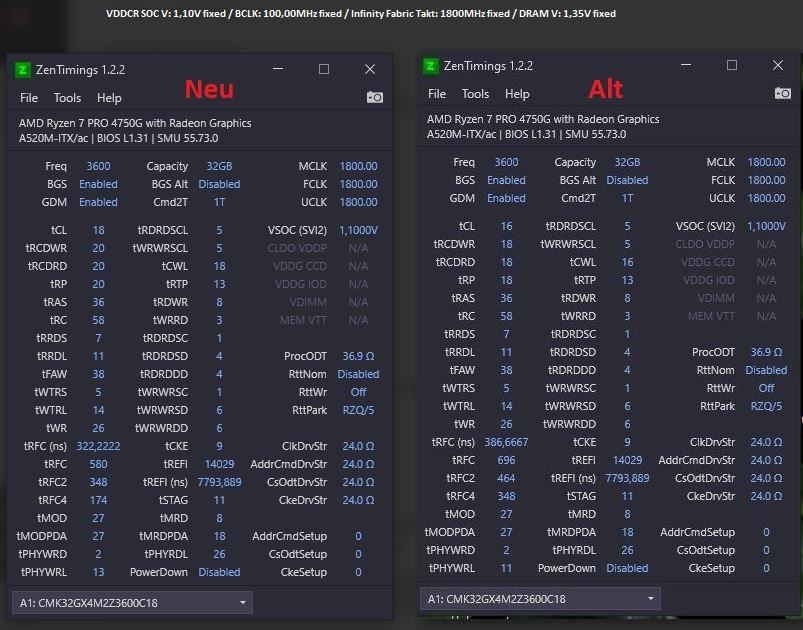Click the tPHYRDL value 26 in the Alt window
The image size is (803, 630).
pyautogui.click(x=627, y=550)
